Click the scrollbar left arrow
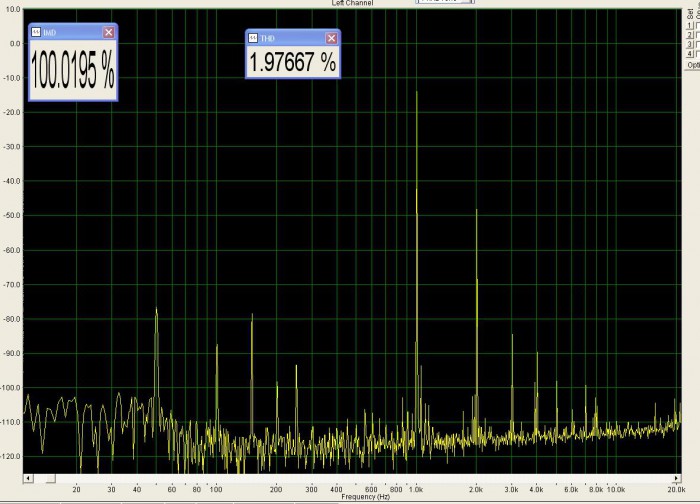The image size is (700, 504). (28, 478)
